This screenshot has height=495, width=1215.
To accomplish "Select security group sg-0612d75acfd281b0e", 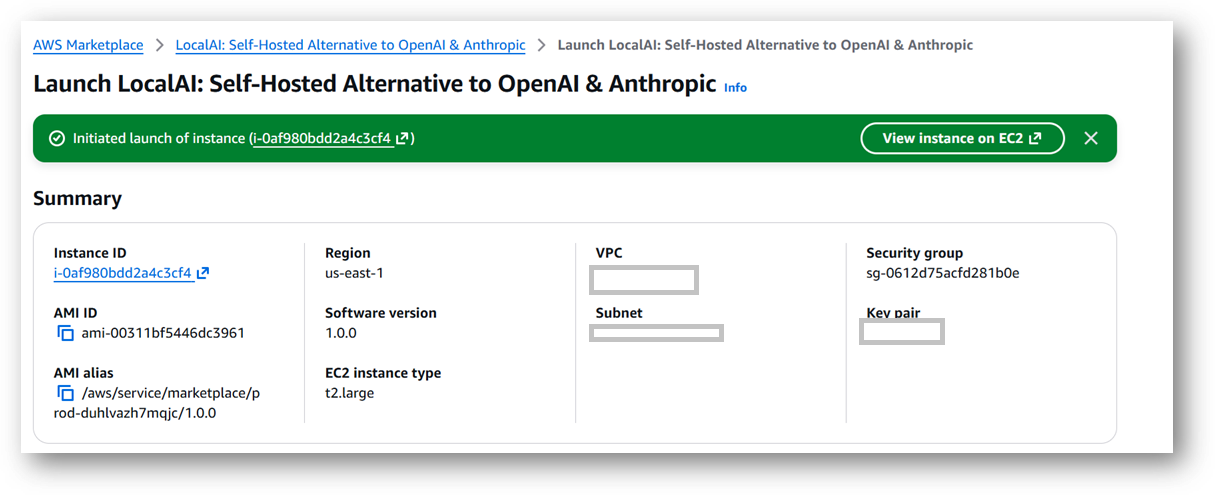I will pyautogui.click(x=943, y=273).
